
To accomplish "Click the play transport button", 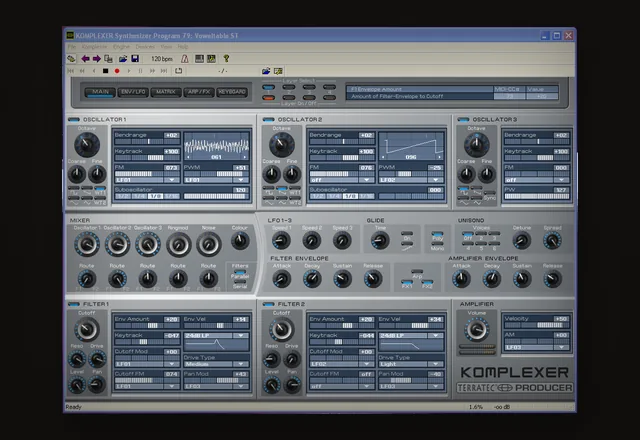I will 129,71.
